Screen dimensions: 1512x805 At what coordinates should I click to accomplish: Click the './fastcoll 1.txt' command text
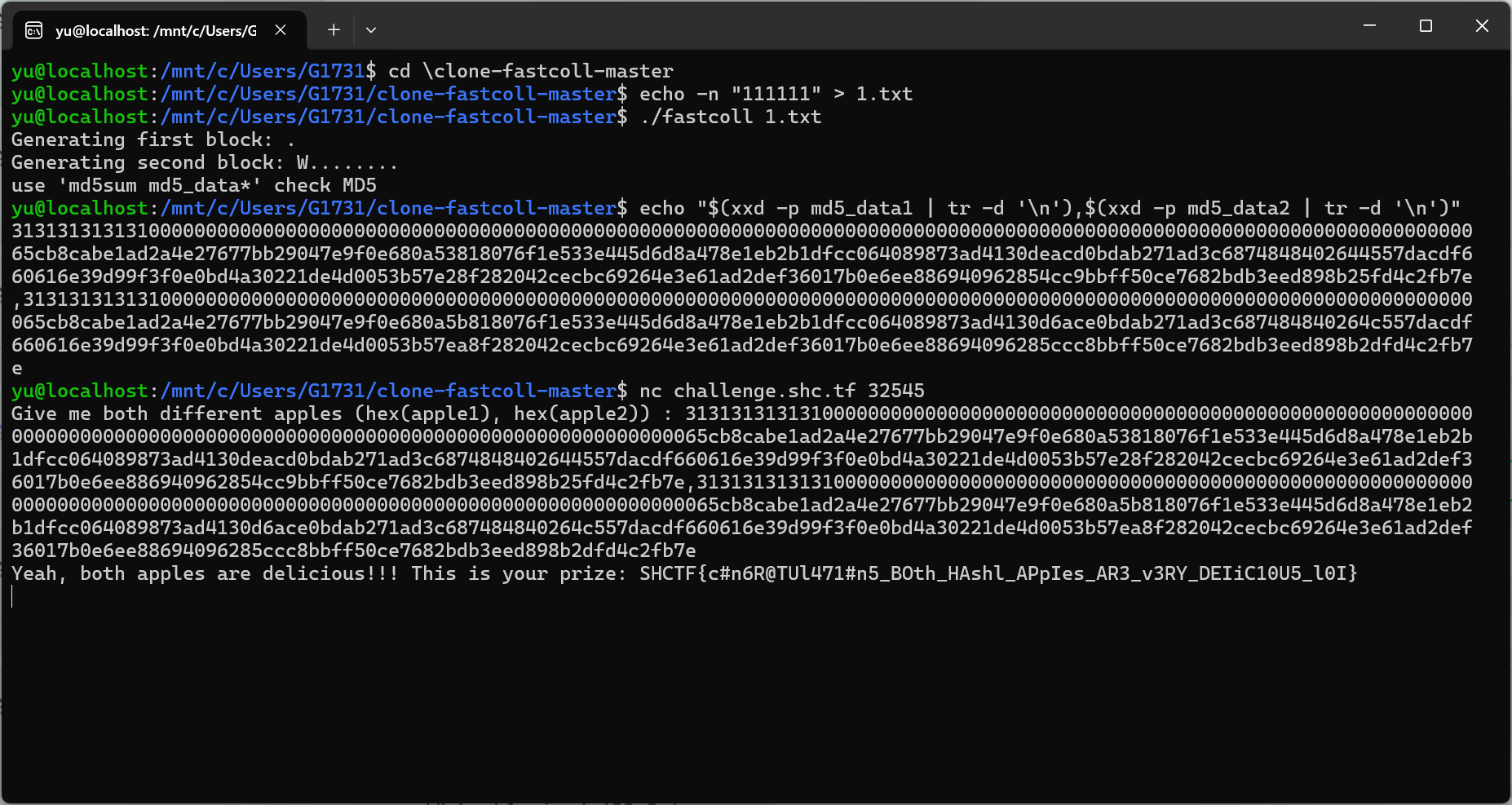point(730,117)
